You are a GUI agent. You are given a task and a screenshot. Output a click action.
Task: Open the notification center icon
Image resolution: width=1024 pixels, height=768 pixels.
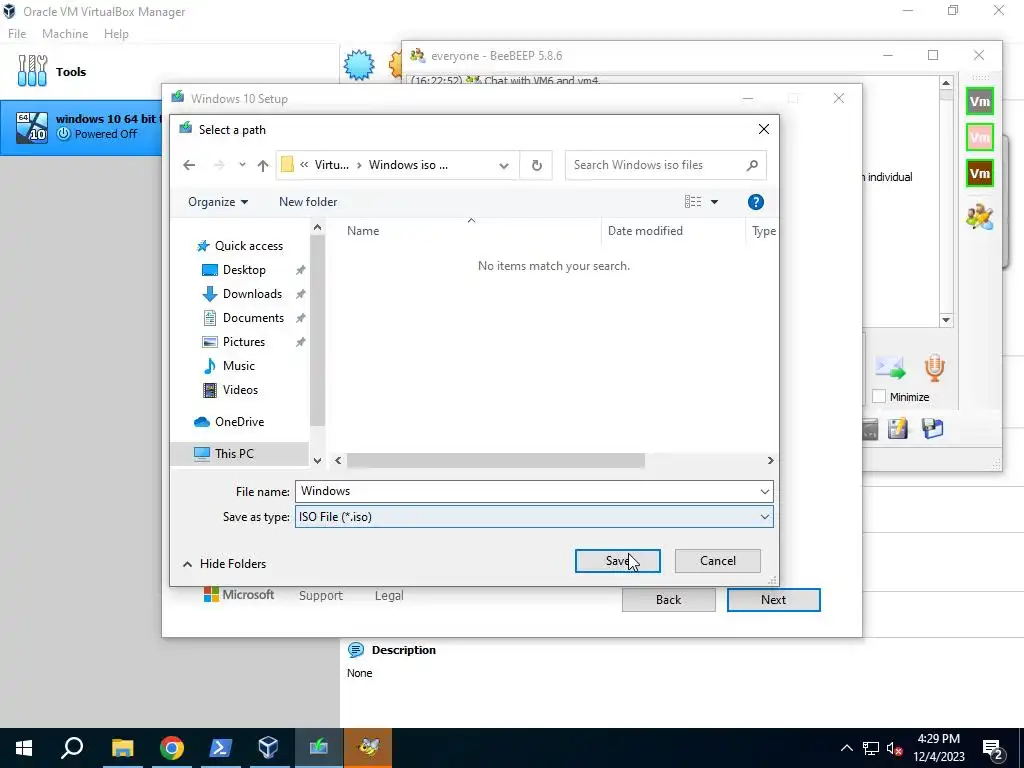993,748
